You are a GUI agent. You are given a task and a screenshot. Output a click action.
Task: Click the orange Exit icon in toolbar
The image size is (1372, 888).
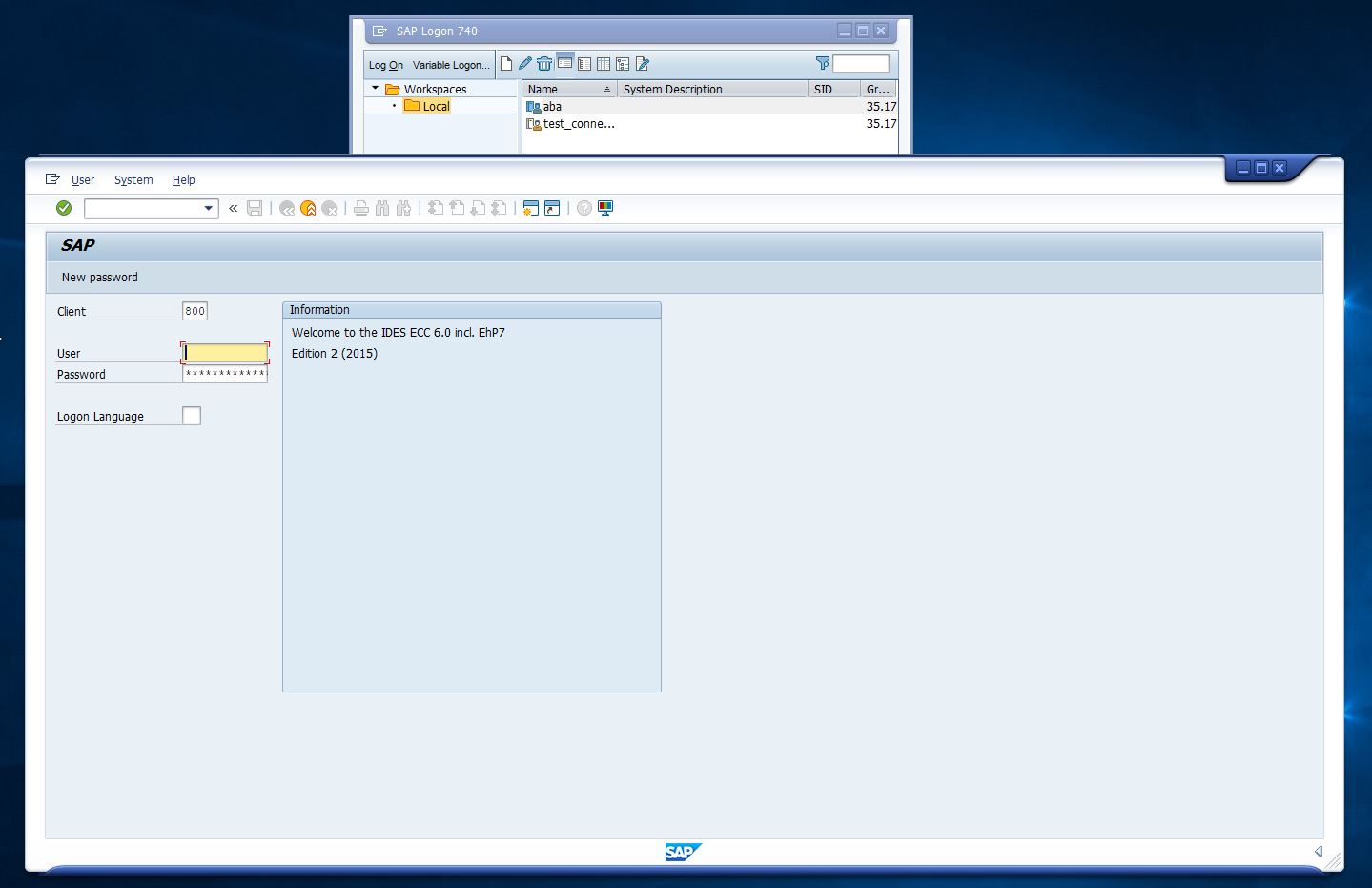tap(308, 208)
